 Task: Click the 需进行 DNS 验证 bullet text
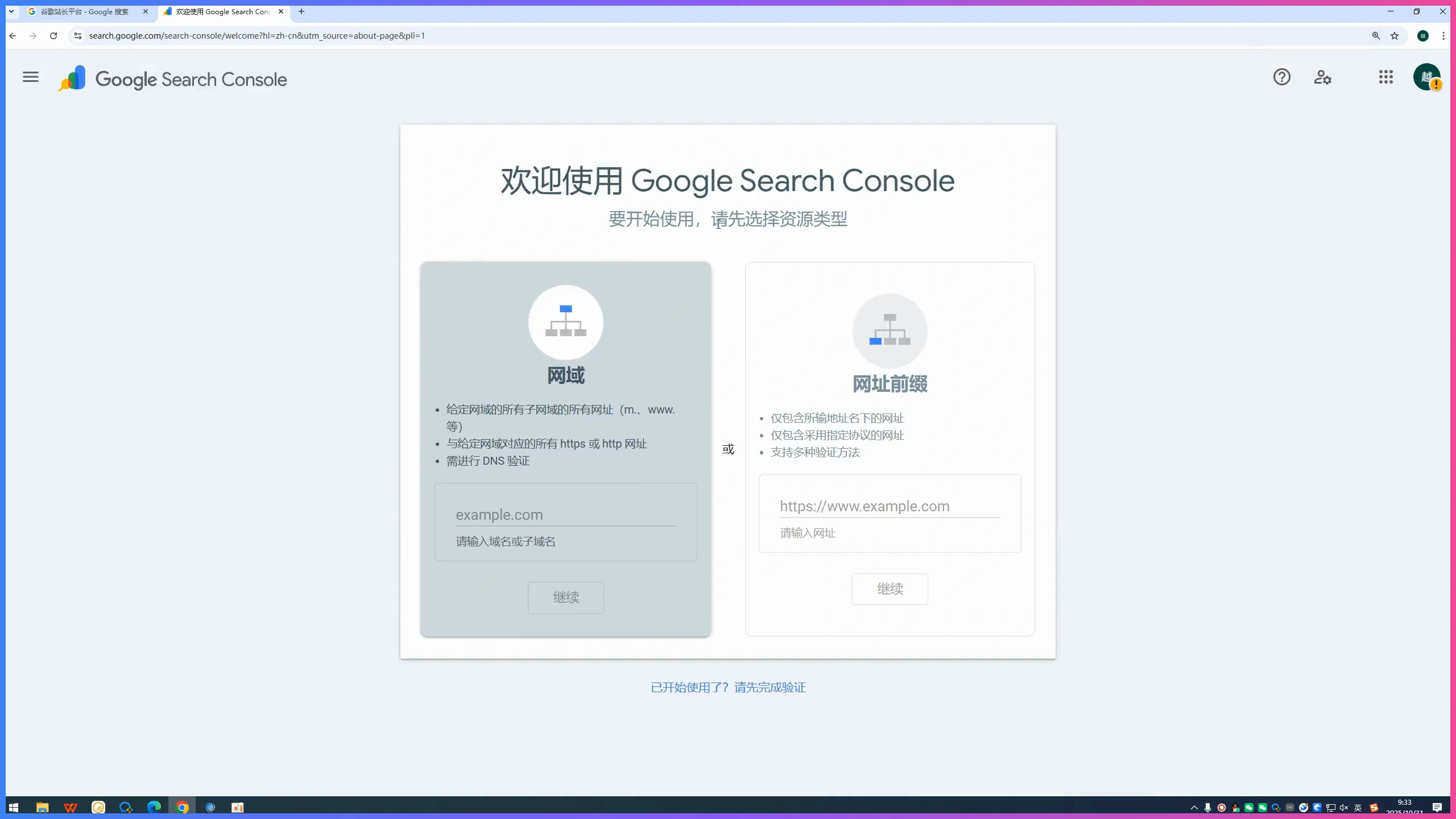[487, 461]
